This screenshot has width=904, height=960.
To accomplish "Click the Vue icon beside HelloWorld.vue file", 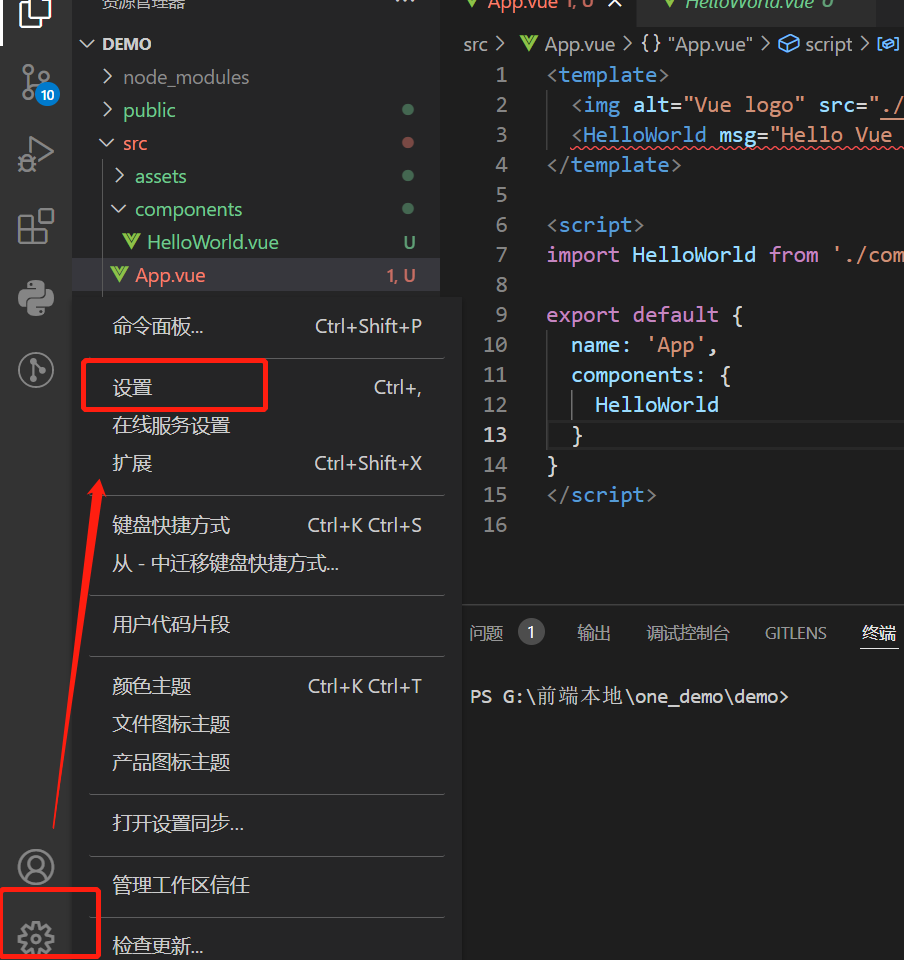I will click(x=131, y=241).
